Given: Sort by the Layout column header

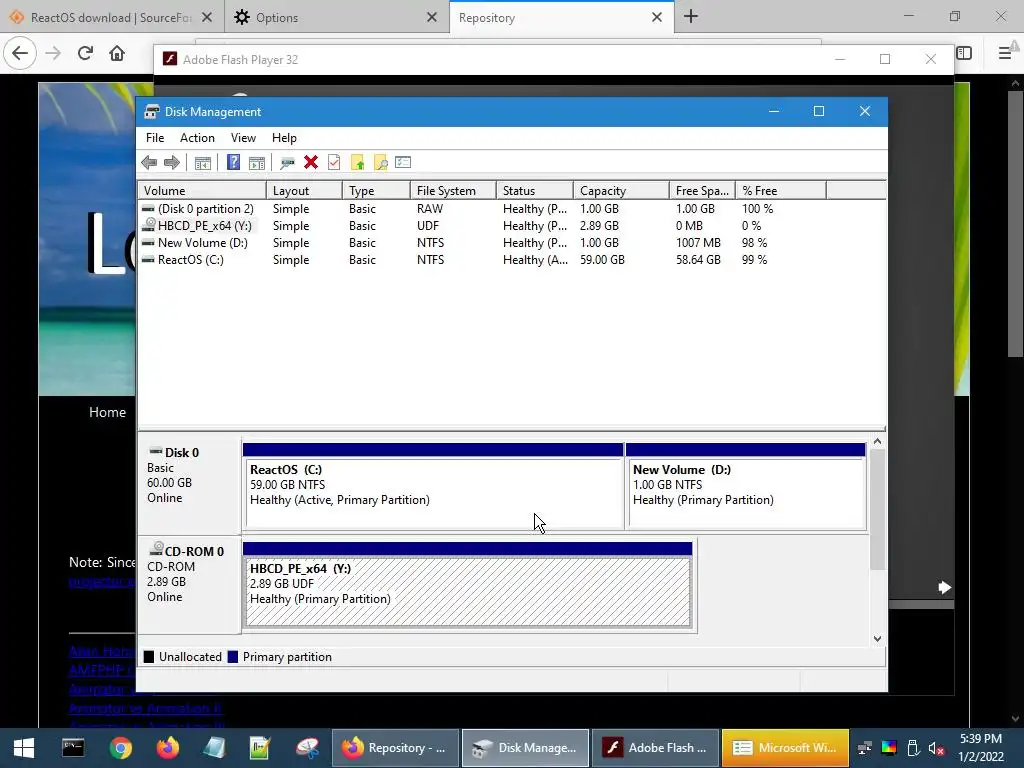Looking at the screenshot, I should (304, 191).
